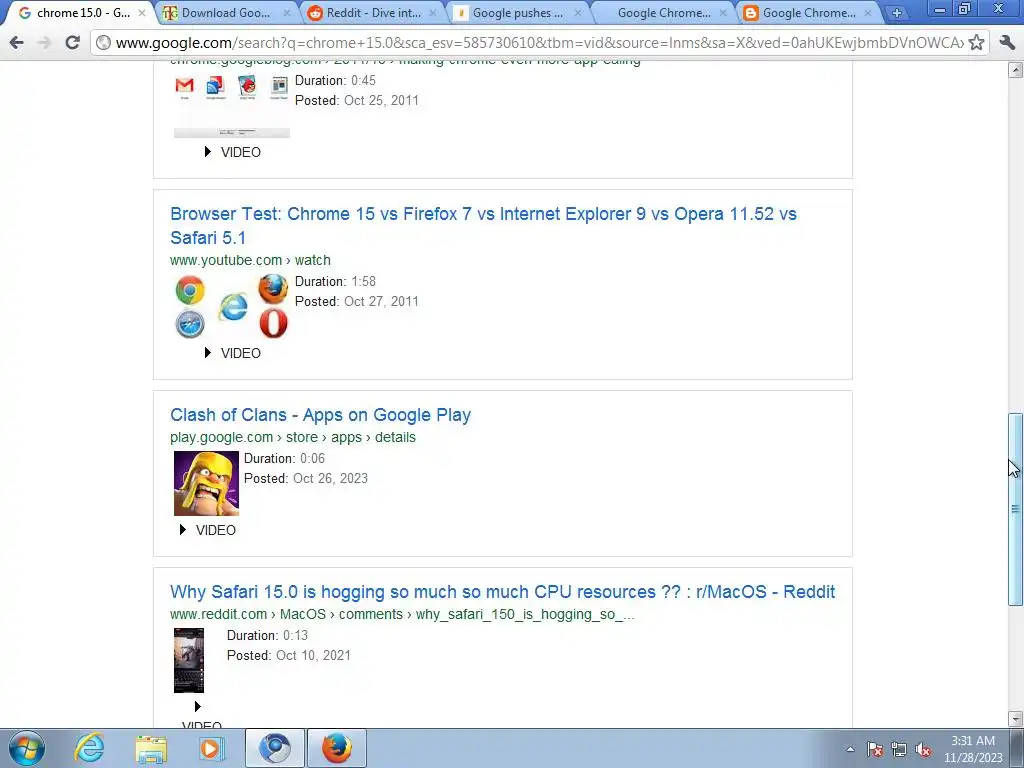The width and height of the screenshot is (1024, 768).
Task: Open Windows Media Player from taskbar
Action: [212, 748]
